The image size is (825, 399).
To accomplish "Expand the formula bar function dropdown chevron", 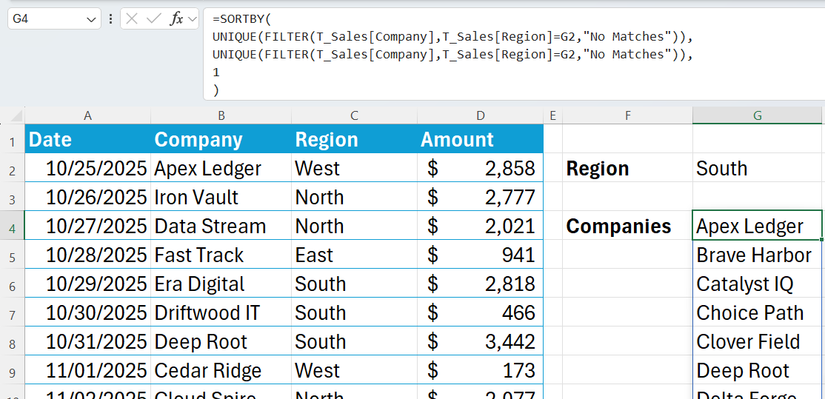I will coord(192,19).
